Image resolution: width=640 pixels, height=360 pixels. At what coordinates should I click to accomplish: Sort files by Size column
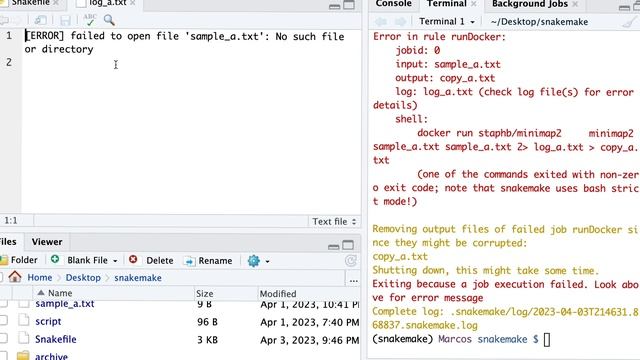click(x=204, y=293)
